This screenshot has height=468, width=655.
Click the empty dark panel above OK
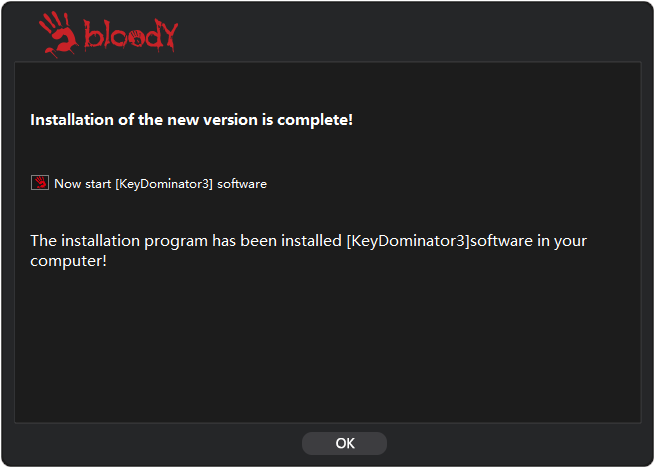click(x=327, y=350)
